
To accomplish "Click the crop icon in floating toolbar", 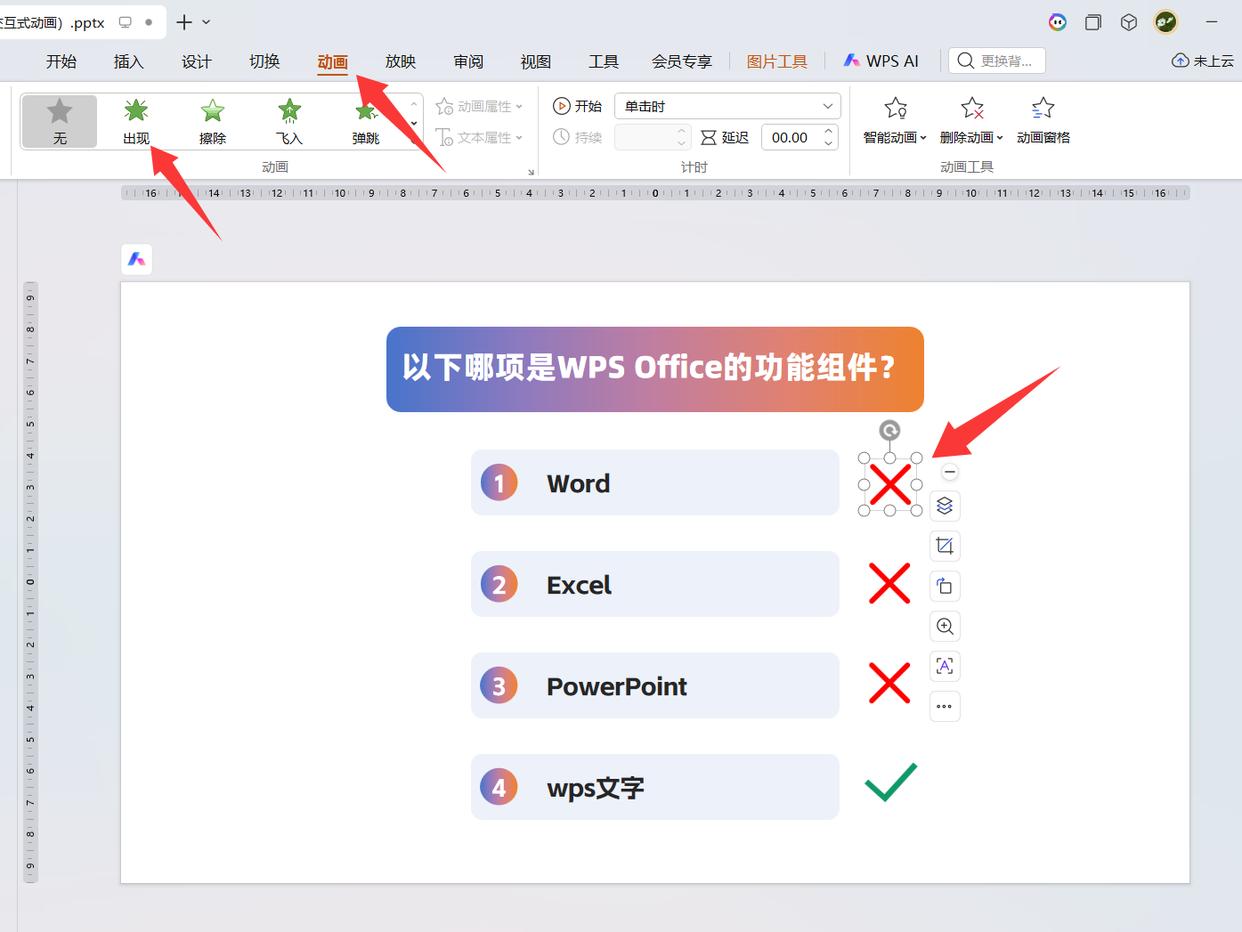I will (x=944, y=546).
